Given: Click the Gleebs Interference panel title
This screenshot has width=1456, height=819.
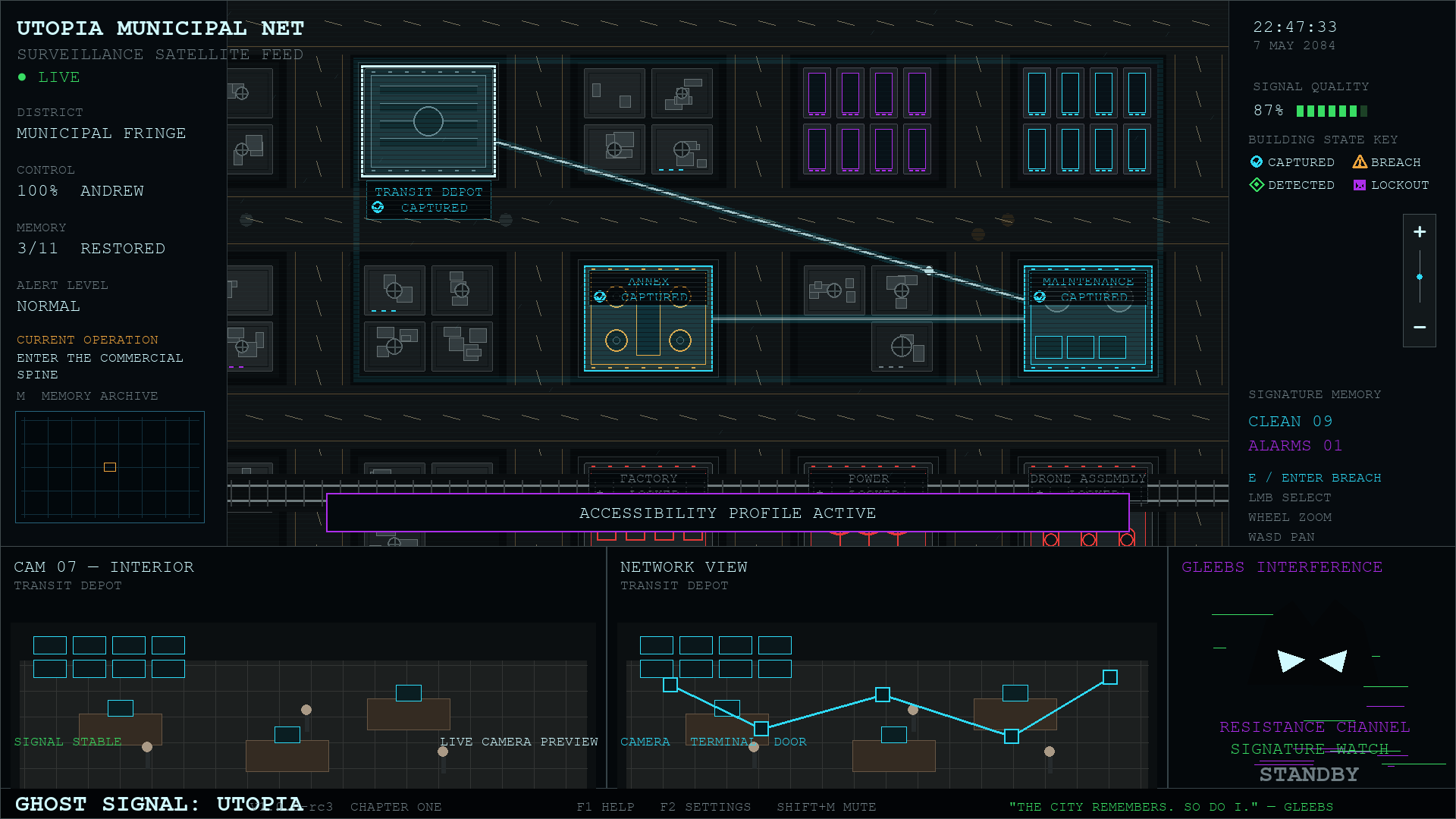Looking at the screenshot, I should [x=1282, y=567].
